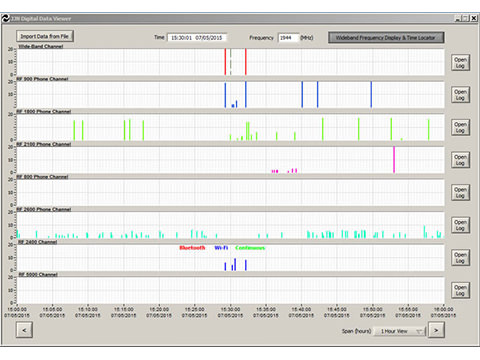Click the RF 1800 Phone Channel title
The width and height of the screenshot is (480, 360).
click(x=44, y=111)
